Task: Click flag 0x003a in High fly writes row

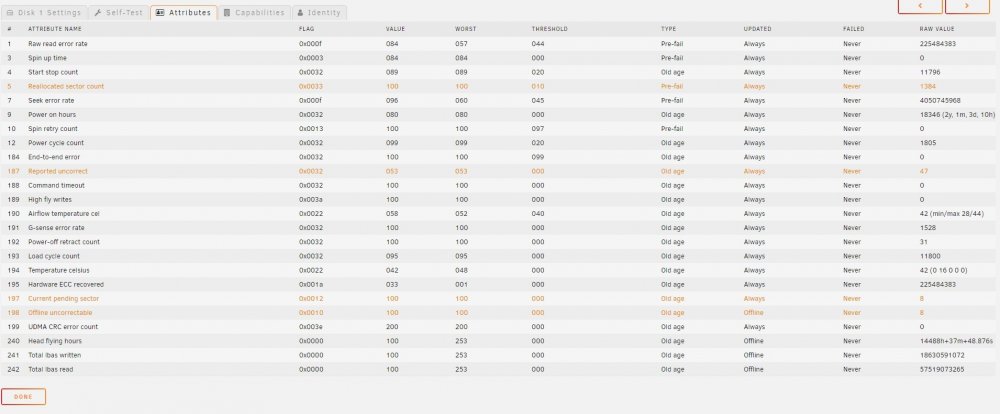Action: 311,200
